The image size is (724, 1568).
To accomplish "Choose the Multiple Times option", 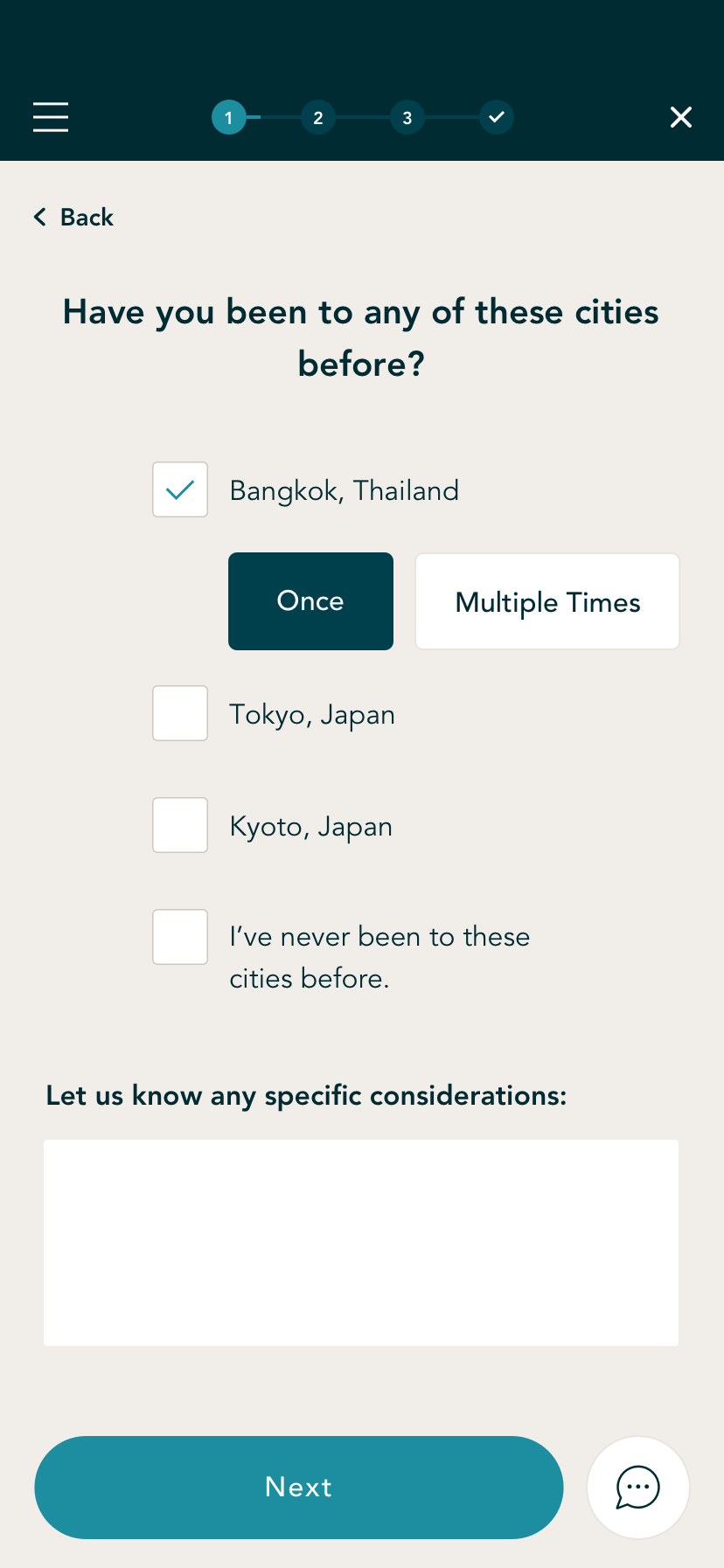I will click(x=547, y=601).
